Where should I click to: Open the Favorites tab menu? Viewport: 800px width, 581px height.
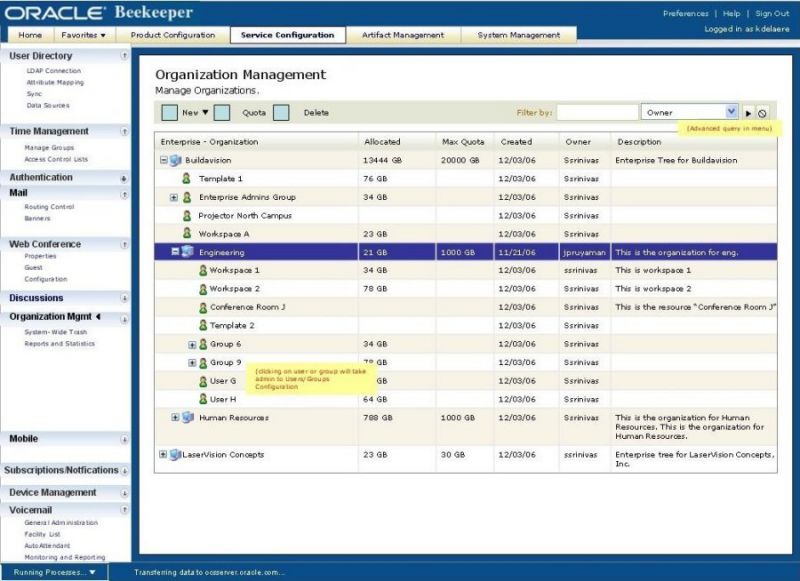[x=83, y=35]
